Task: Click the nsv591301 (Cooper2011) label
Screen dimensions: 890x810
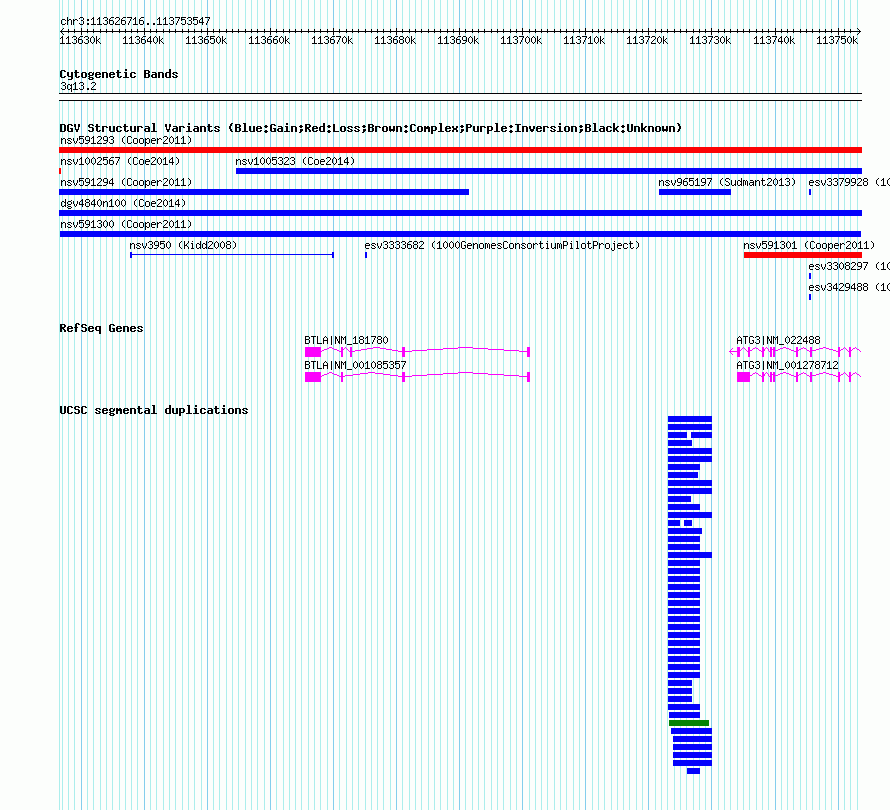Action: [x=809, y=245]
